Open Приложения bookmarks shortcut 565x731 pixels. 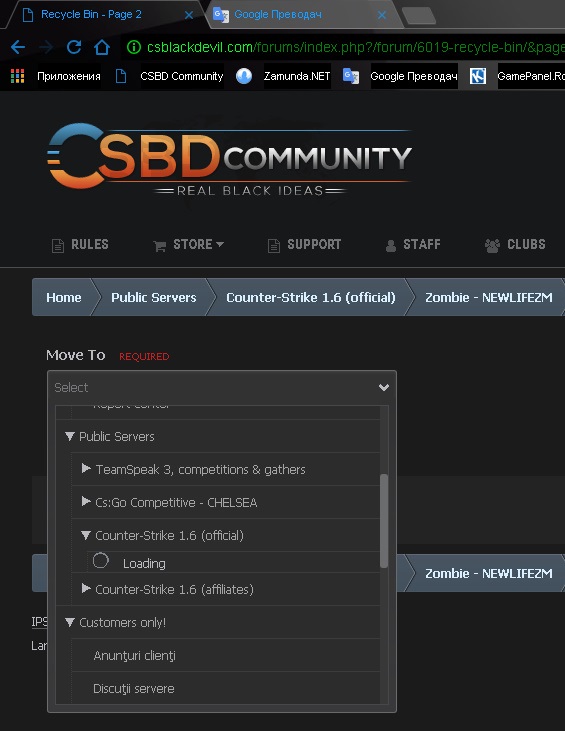[69, 76]
